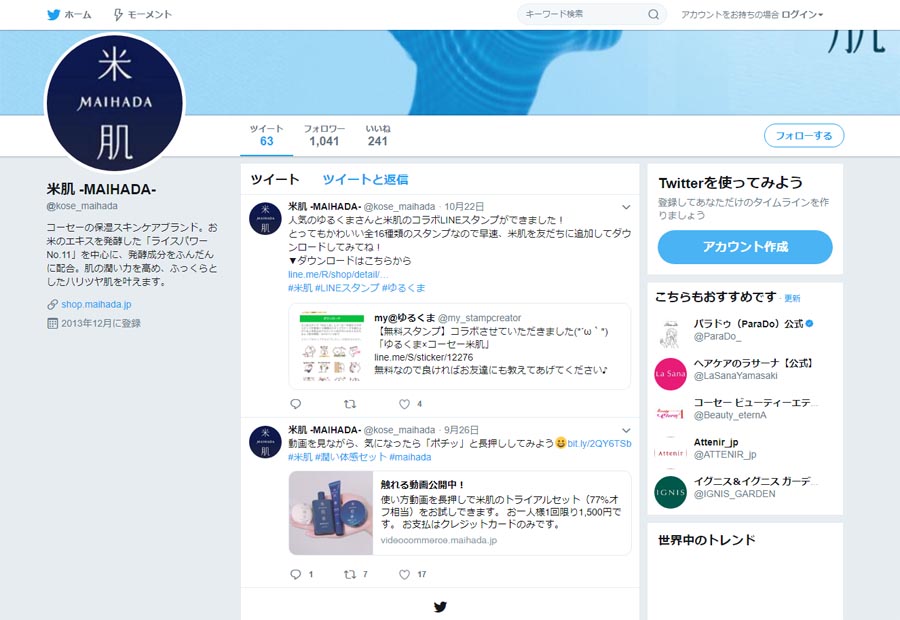Like the 10月22日 LINEスタンプ tweet

tap(405, 404)
